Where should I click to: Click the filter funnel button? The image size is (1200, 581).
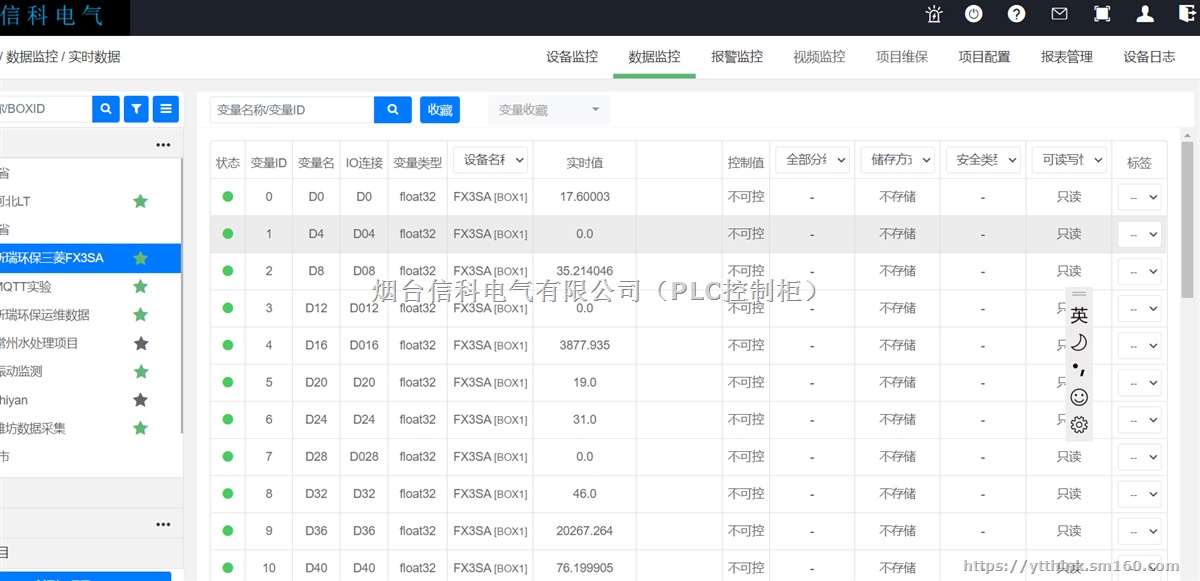(x=136, y=109)
